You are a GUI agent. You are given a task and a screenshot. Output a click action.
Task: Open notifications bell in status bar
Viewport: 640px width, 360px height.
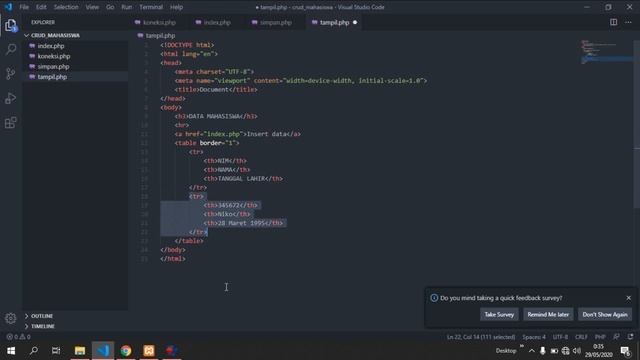[631, 337]
